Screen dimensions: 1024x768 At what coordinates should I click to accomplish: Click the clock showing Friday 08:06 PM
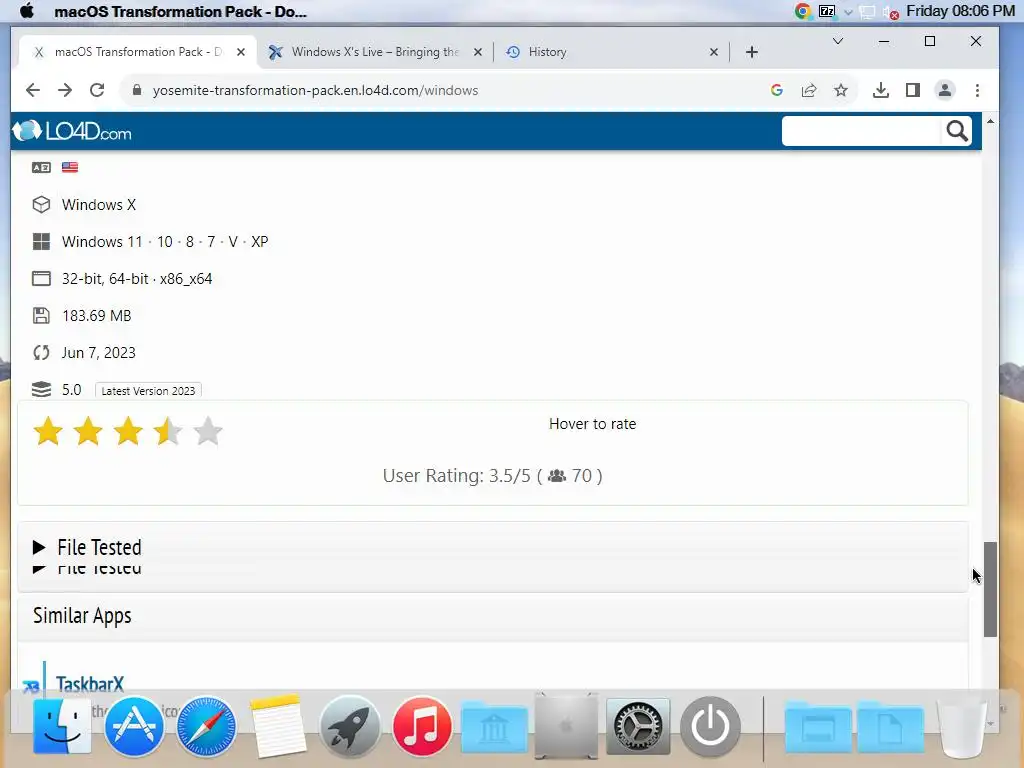click(960, 11)
